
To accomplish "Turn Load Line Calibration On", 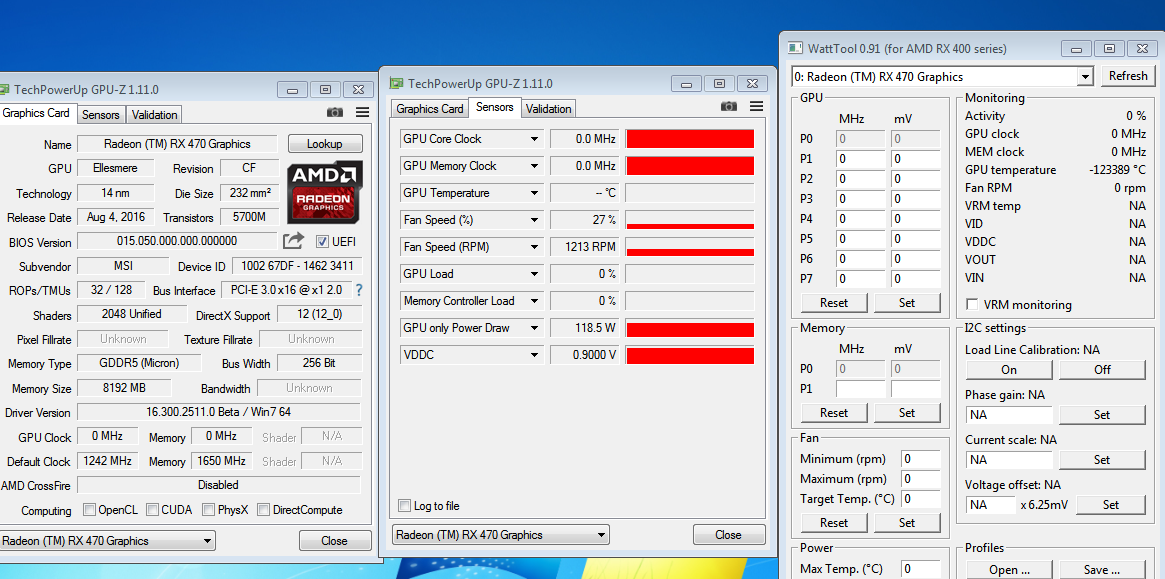I will pos(1009,369).
